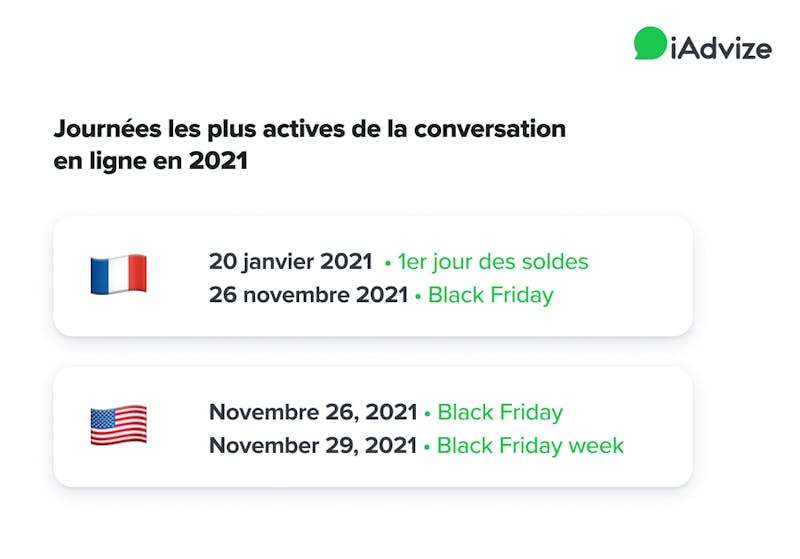This screenshot has height=559, width=800.
Task: Open the US Black Friday green label
Action: (x=500, y=412)
